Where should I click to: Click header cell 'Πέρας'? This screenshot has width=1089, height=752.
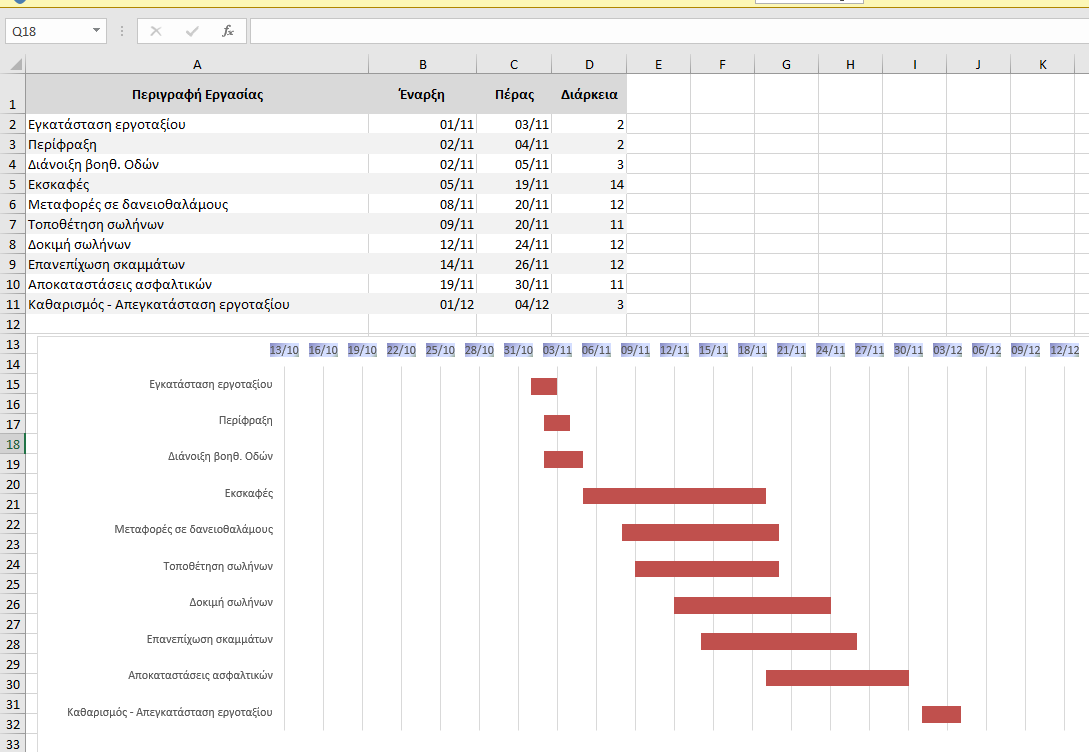coord(514,94)
